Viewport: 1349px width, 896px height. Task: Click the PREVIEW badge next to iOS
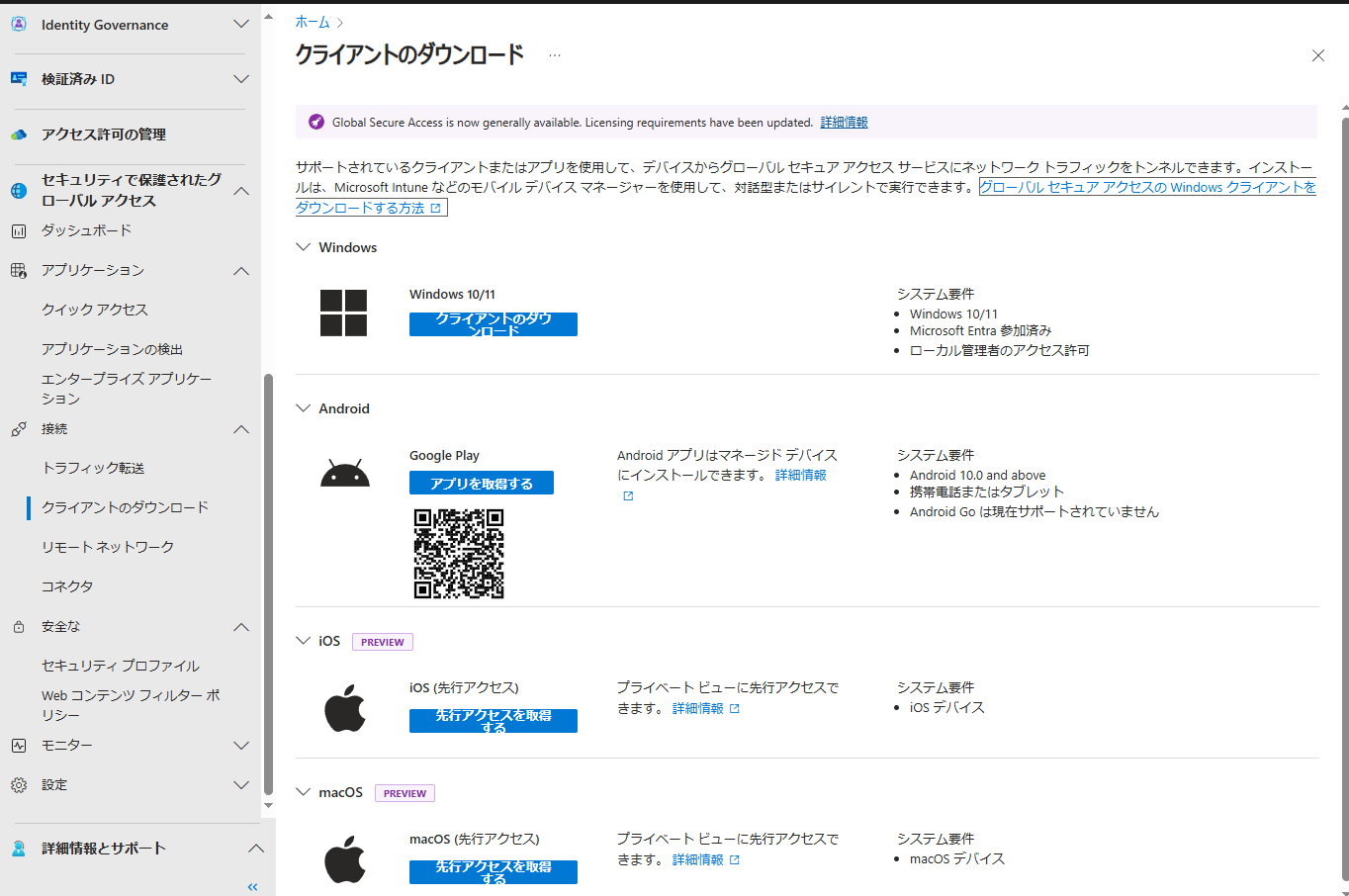point(383,642)
